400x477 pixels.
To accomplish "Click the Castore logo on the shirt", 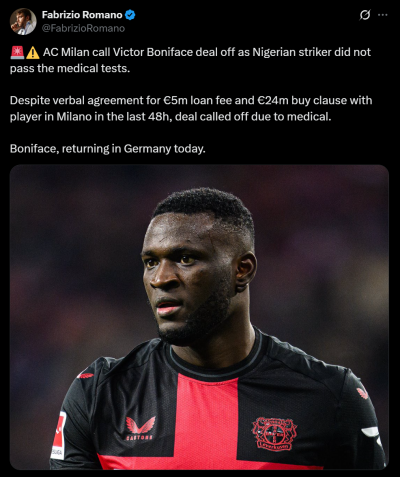I will [x=140, y=428].
